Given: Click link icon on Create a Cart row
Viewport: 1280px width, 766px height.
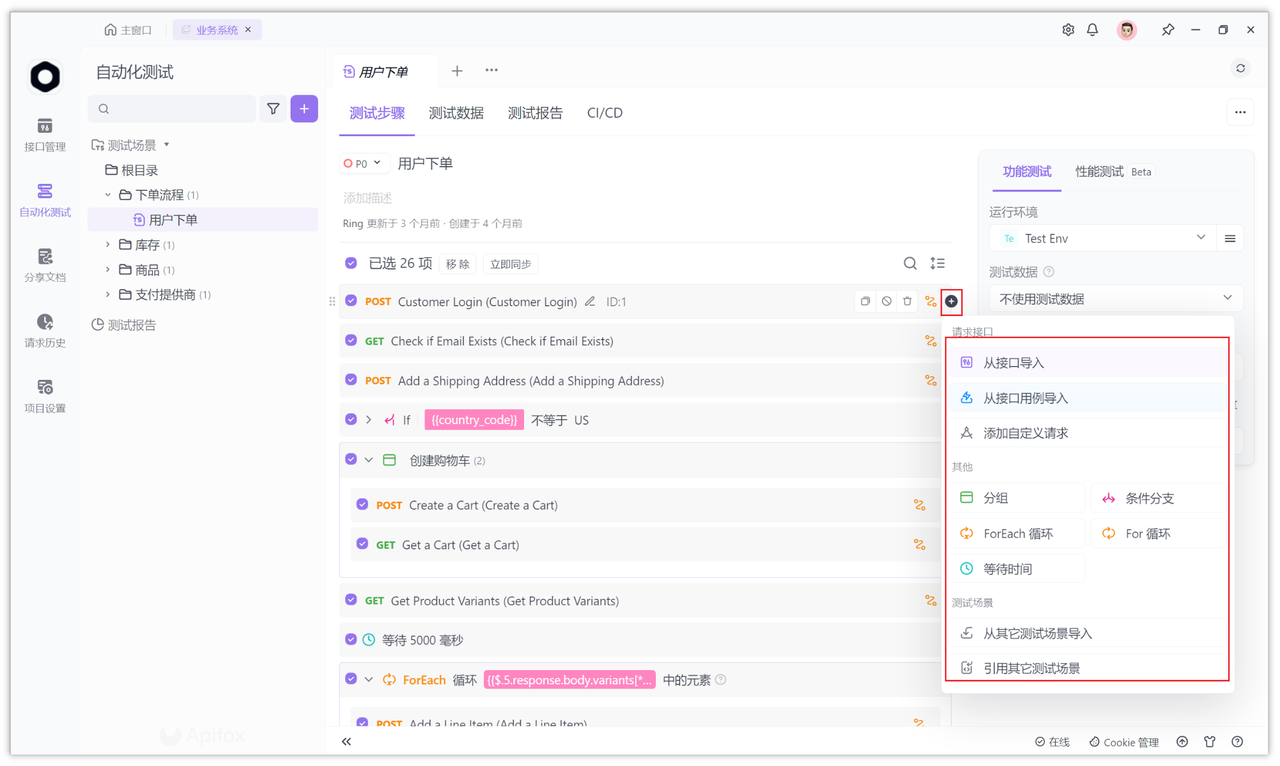Looking at the screenshot, I should click(919, 505).
